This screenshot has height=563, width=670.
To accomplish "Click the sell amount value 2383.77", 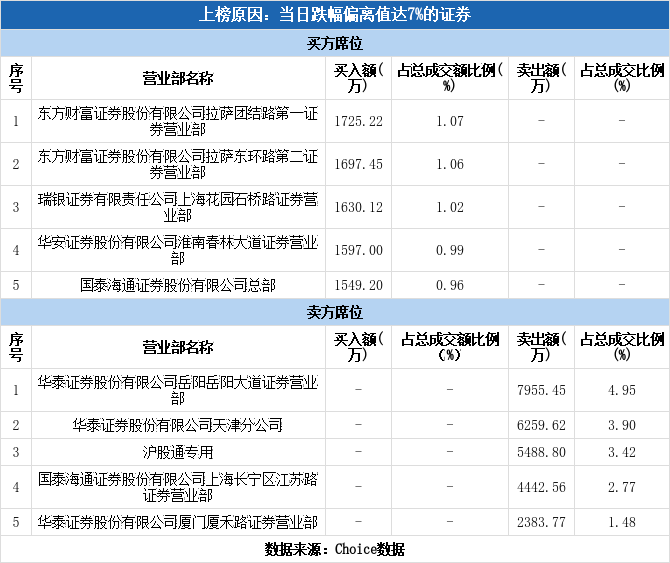I will 541,522.
